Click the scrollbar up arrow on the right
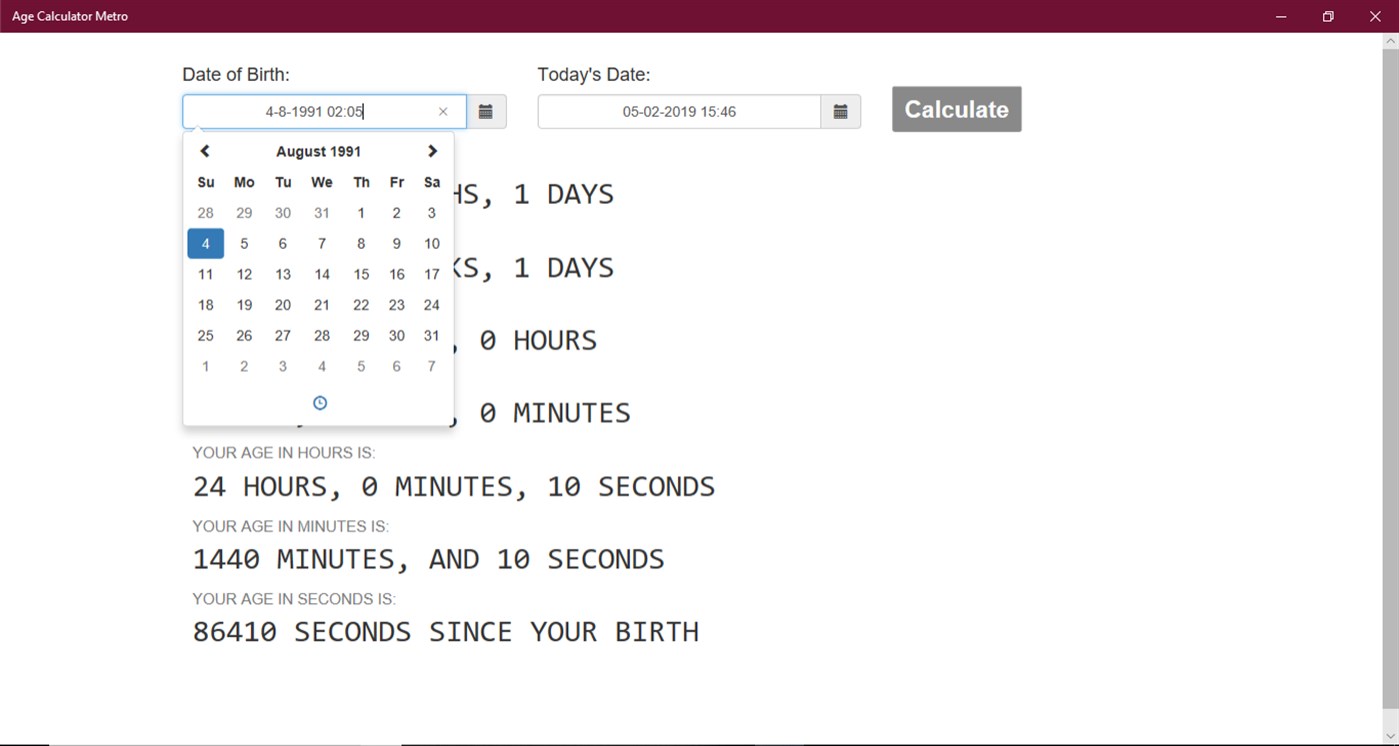This screenshot has width=1399, height=746. [1391, 40]
